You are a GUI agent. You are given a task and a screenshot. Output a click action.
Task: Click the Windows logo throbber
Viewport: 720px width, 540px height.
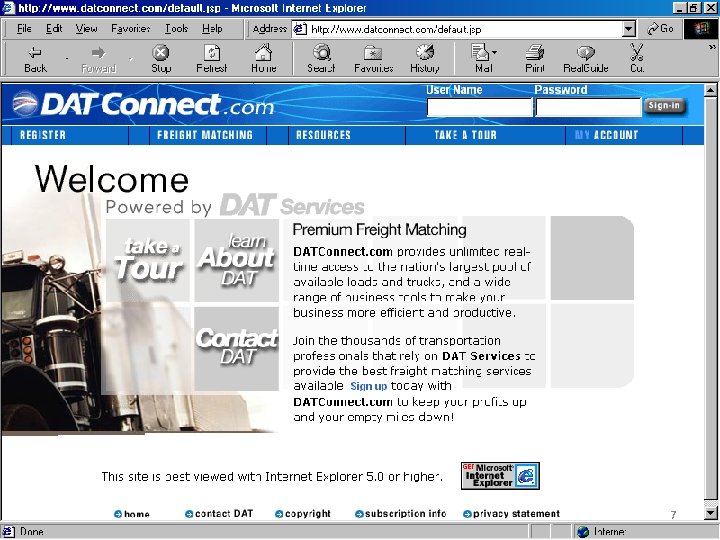701,29
